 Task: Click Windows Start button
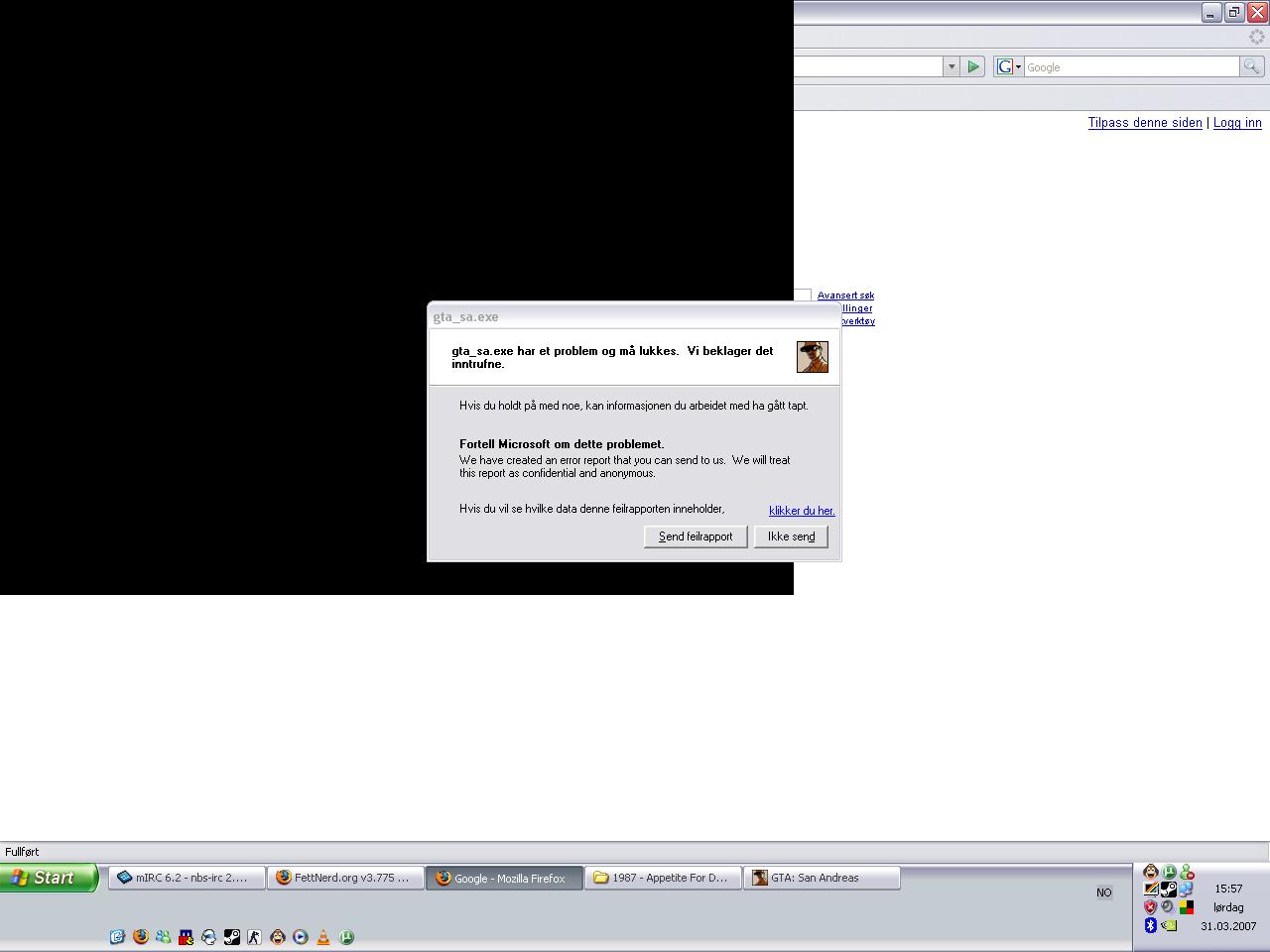(x=49, y=878)
